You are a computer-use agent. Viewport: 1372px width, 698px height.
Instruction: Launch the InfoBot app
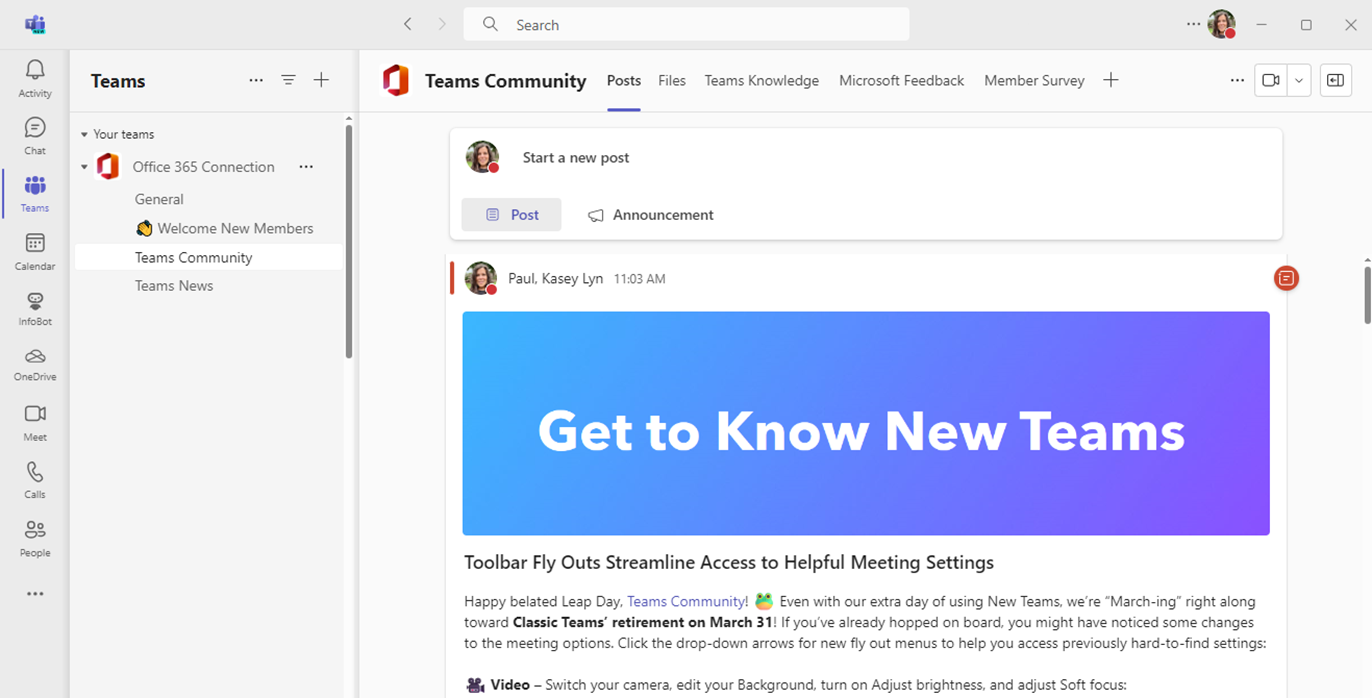(35, 308)
